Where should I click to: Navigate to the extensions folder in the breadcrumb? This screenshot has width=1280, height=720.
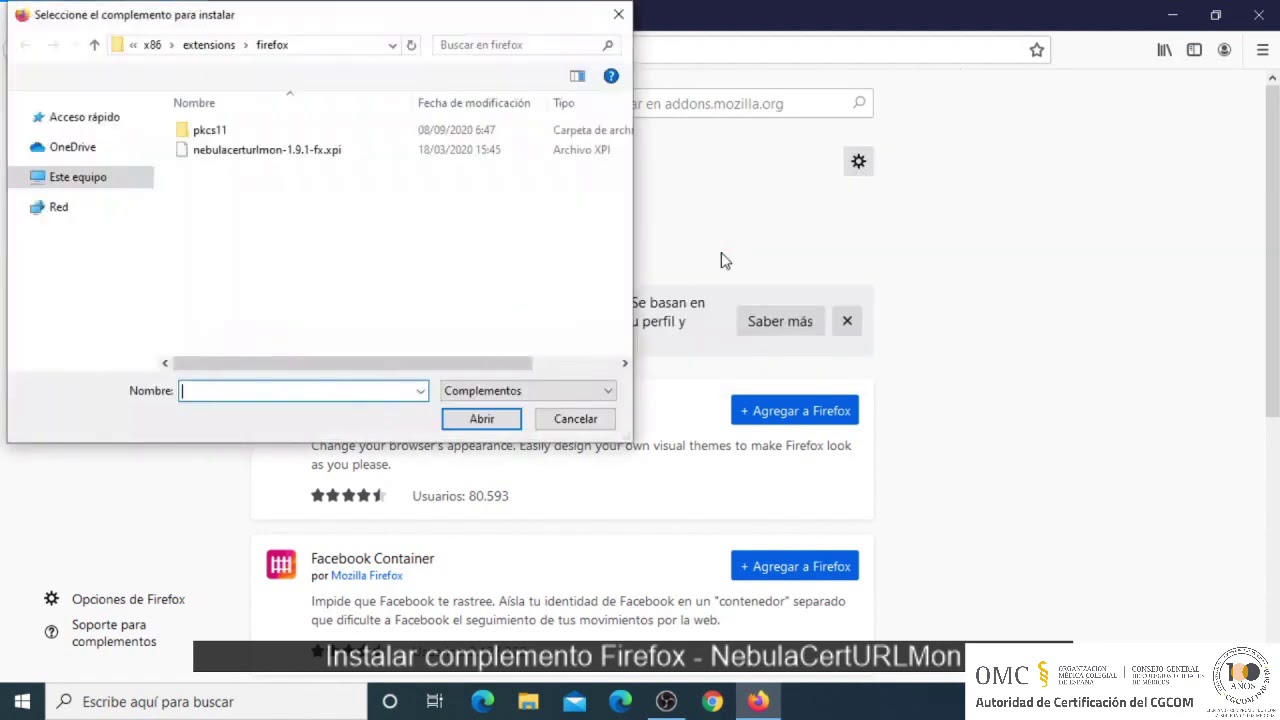click(x=209, y=45)
